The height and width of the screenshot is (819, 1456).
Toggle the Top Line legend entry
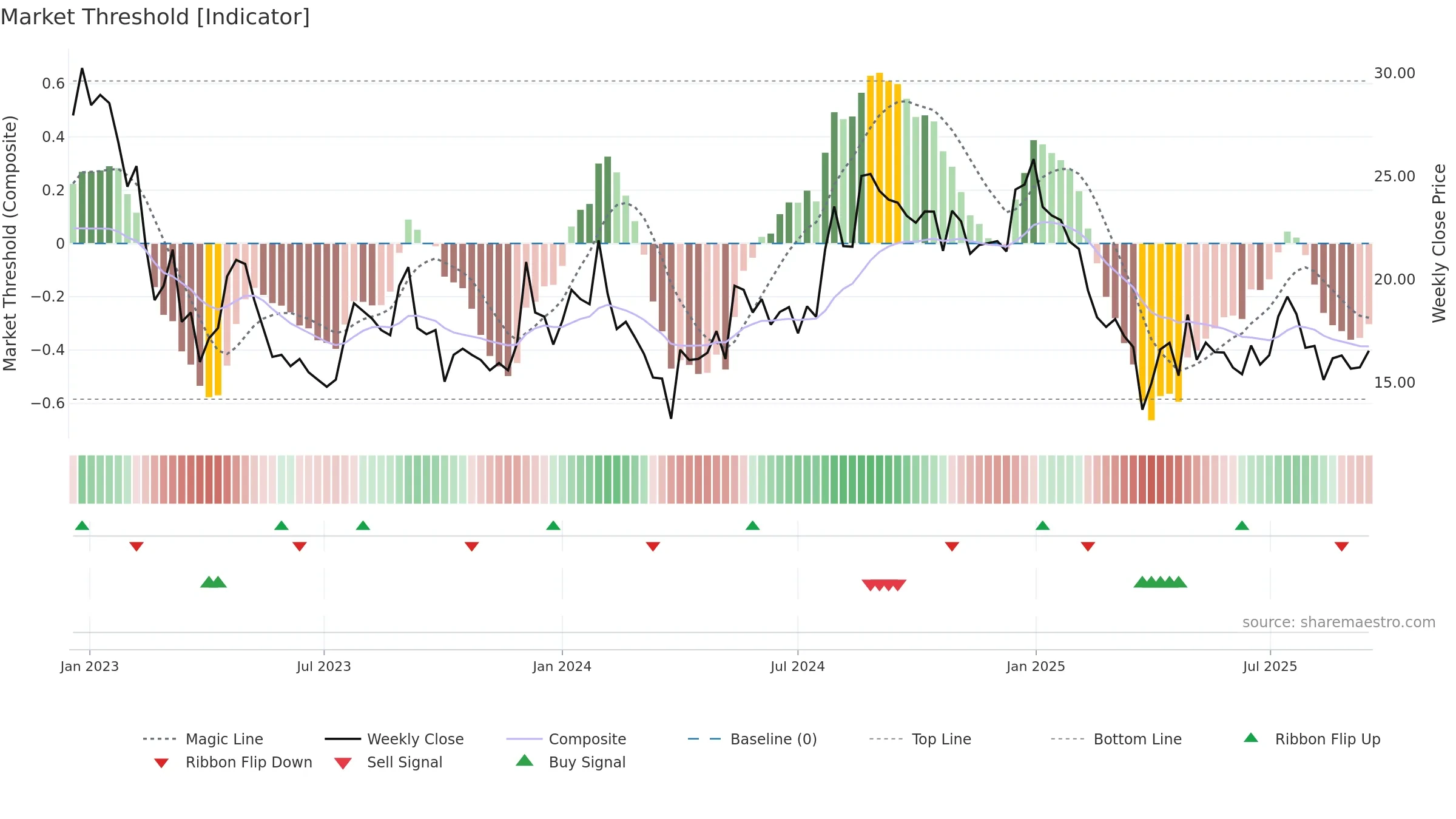pos(920,739)
